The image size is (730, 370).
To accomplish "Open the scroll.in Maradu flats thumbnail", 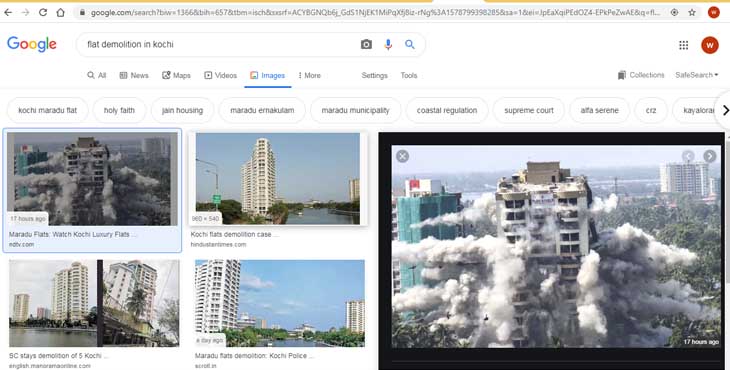I will tap(280, 303).
